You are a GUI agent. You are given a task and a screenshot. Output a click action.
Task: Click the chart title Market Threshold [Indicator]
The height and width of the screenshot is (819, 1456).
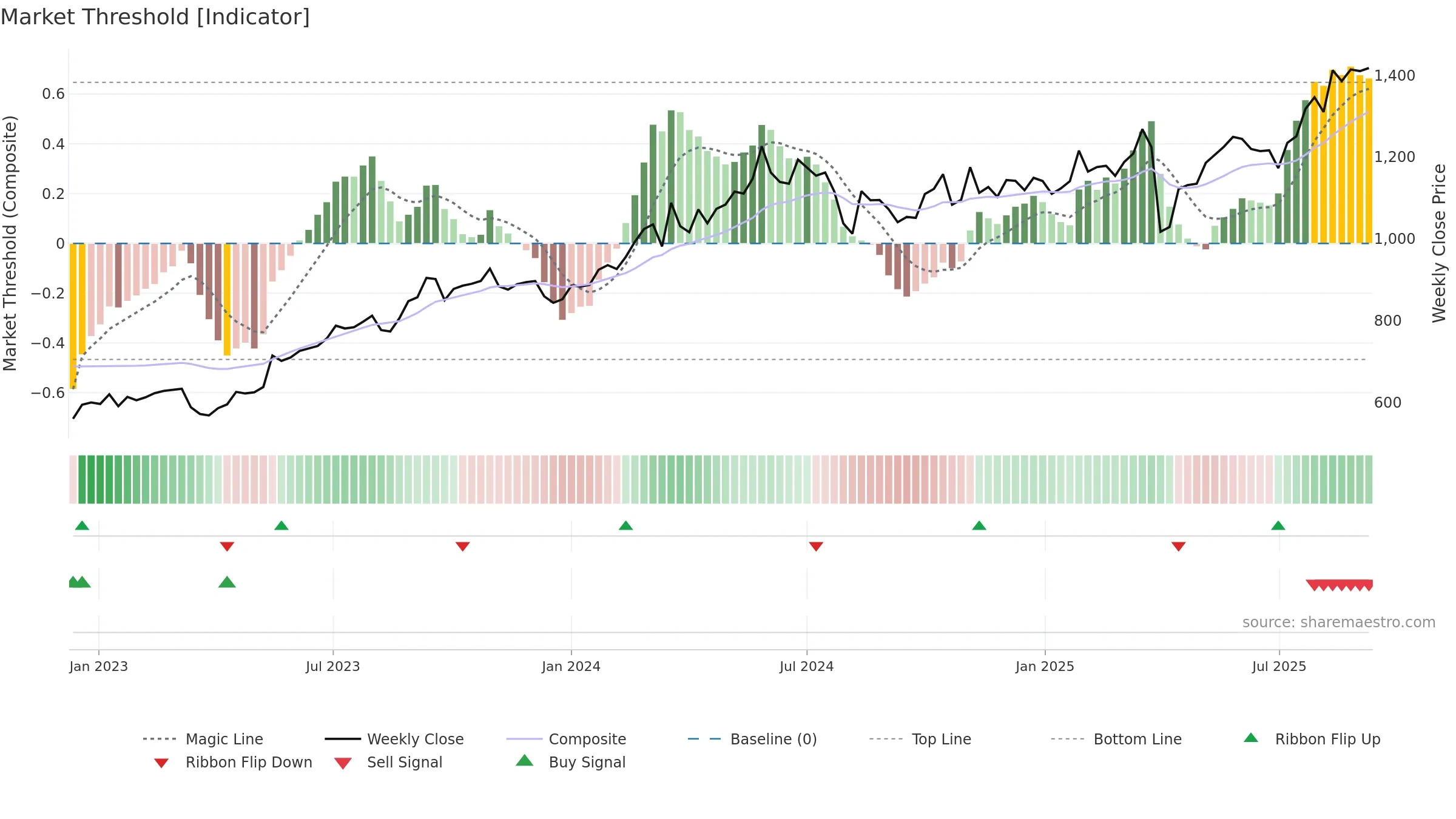click(x=155, y=17)
